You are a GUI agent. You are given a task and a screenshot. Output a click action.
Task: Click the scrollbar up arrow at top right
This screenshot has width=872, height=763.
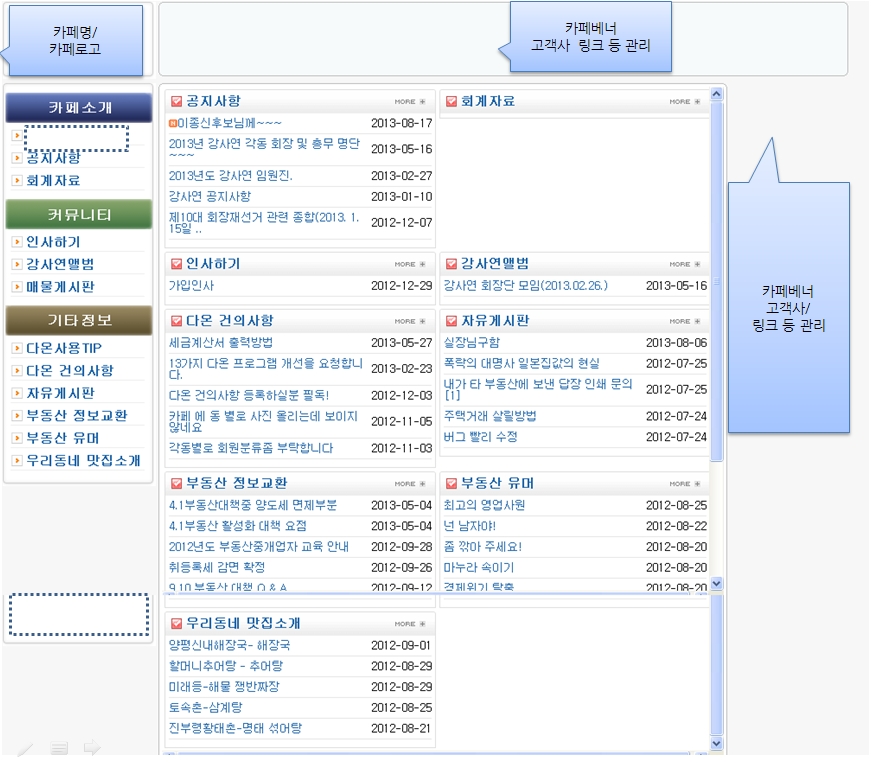click(x=716, y=95)
